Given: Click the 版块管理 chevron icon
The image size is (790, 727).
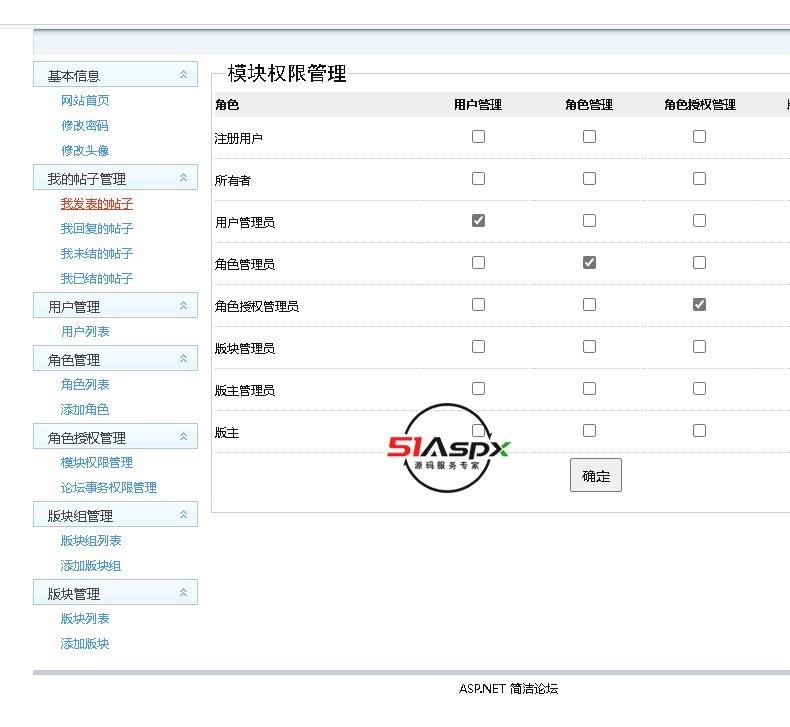Looking at the screenshot, I should 183,593.
